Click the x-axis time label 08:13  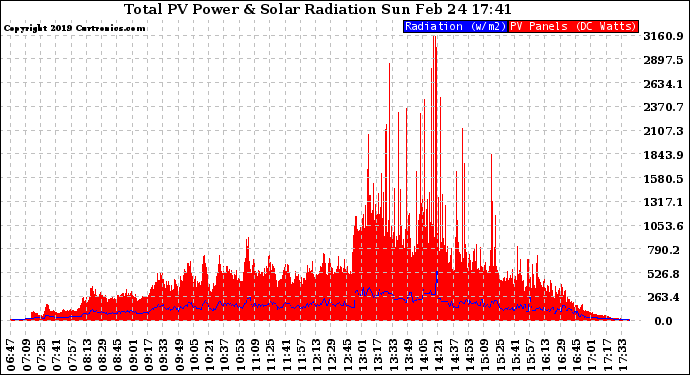point(87,355)
